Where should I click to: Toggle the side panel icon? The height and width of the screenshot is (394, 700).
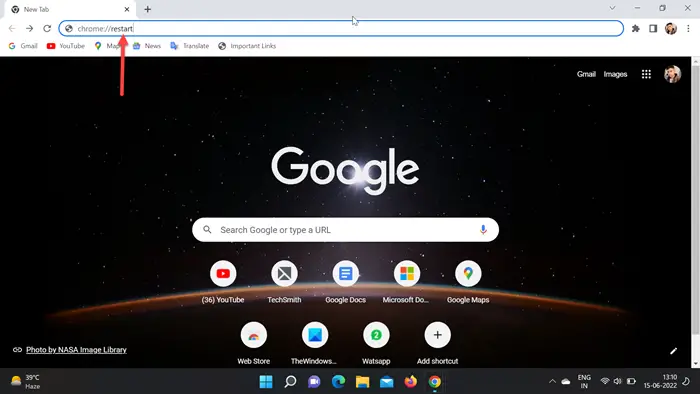click(x=653, y=29)
